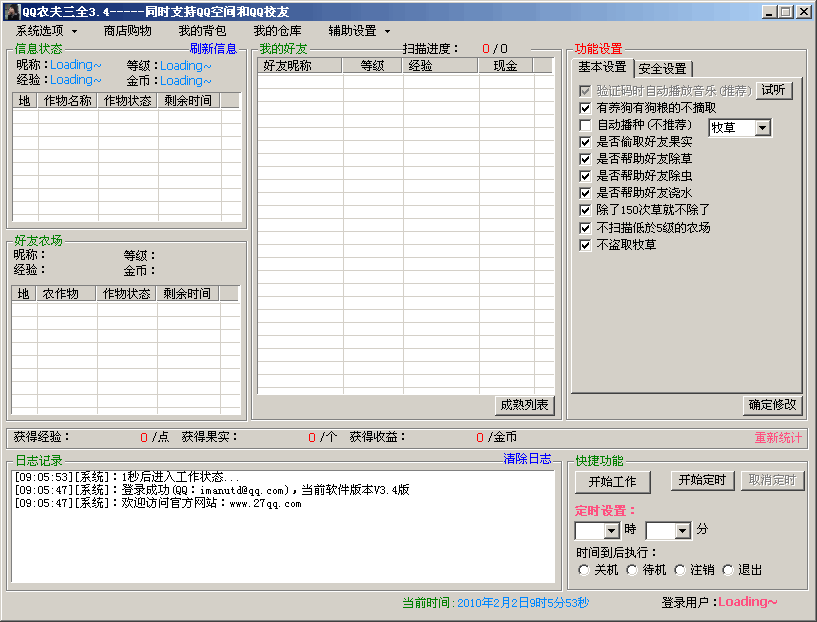The height and width of the screenshot is (622, 817).
Task: Click the 金币 Loading~ value in 信息状态
Action: point(185,81)
